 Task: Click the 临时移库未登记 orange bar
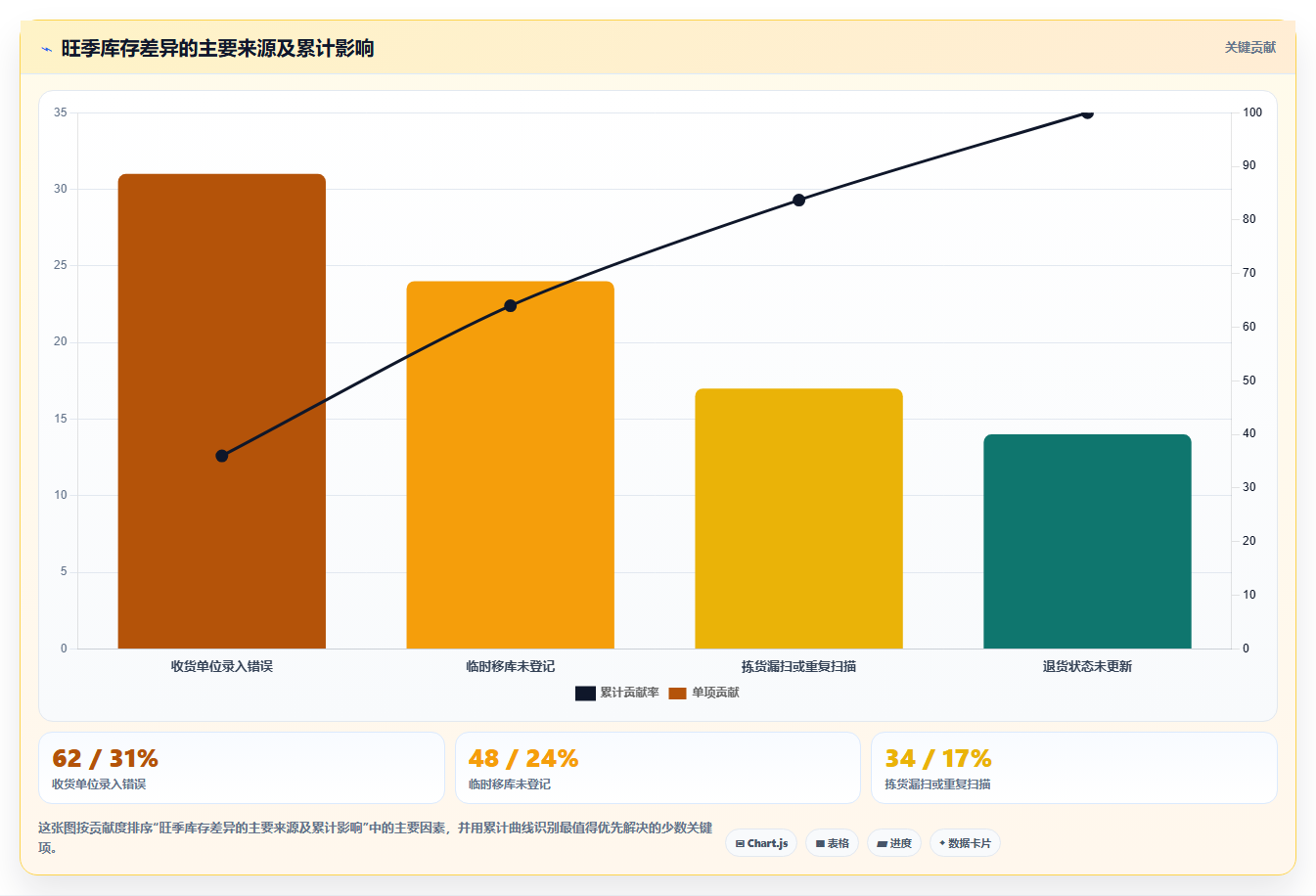511,465
